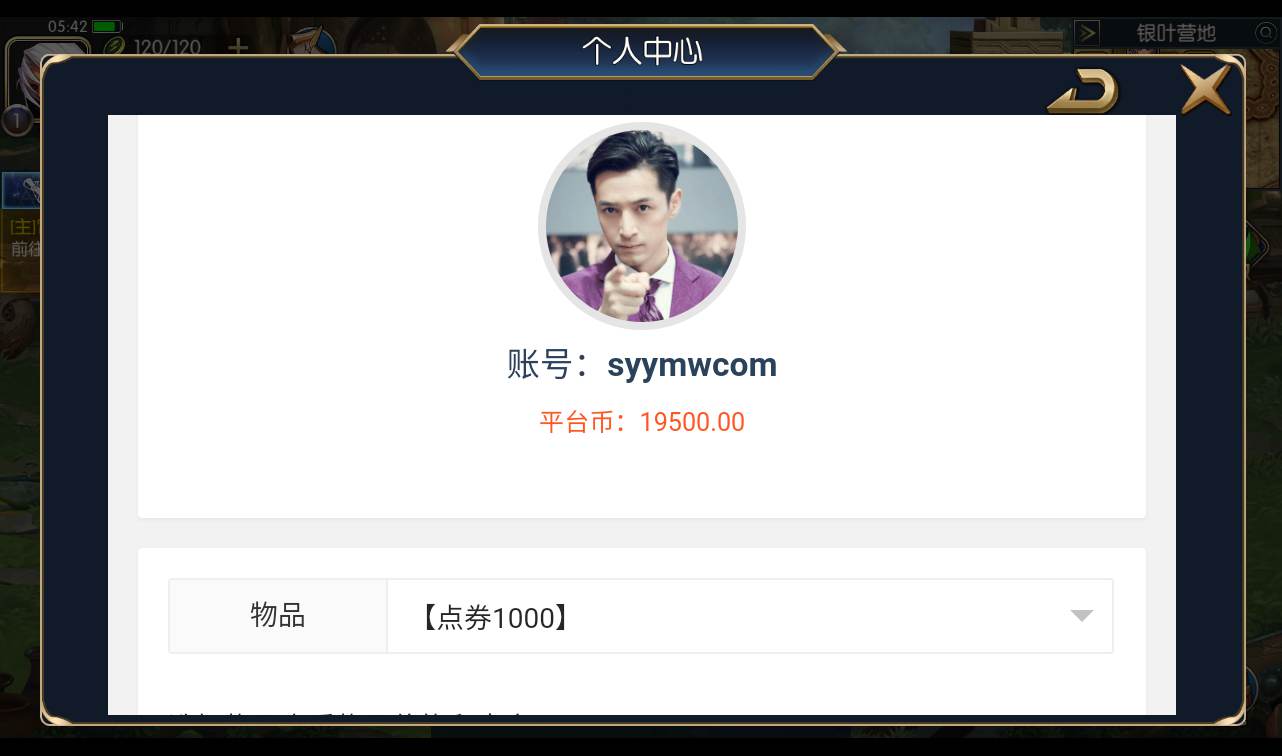Click the 平台币 19500.00 balance text
The height and width of the screenshot is (756, 1282).
pyautogui.click(x=642, y=422)
